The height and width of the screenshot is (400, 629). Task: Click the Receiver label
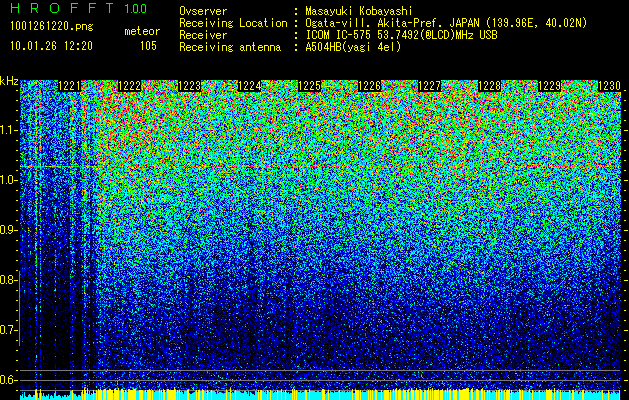pos(203,35)
